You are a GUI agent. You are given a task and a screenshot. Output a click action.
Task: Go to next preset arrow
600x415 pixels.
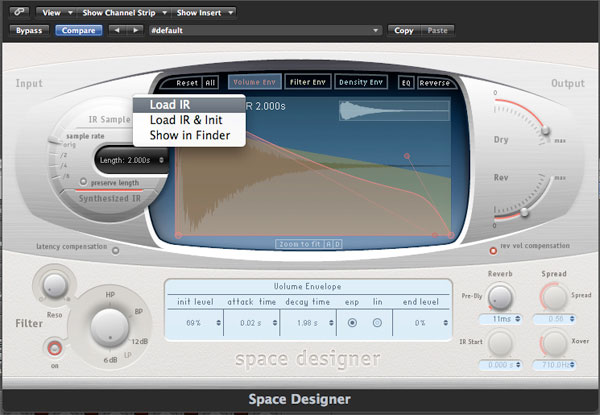[135, 30]
